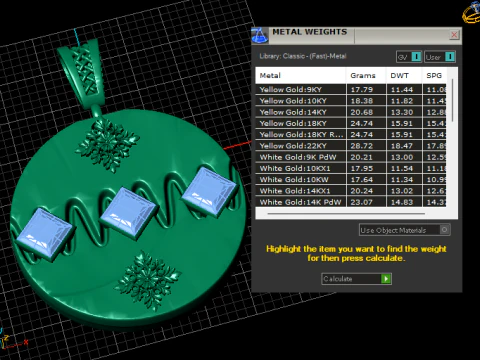Select the upper snowflake ornament
The width and height of the screenshot is (480, 360).
[x=107, y=145]
